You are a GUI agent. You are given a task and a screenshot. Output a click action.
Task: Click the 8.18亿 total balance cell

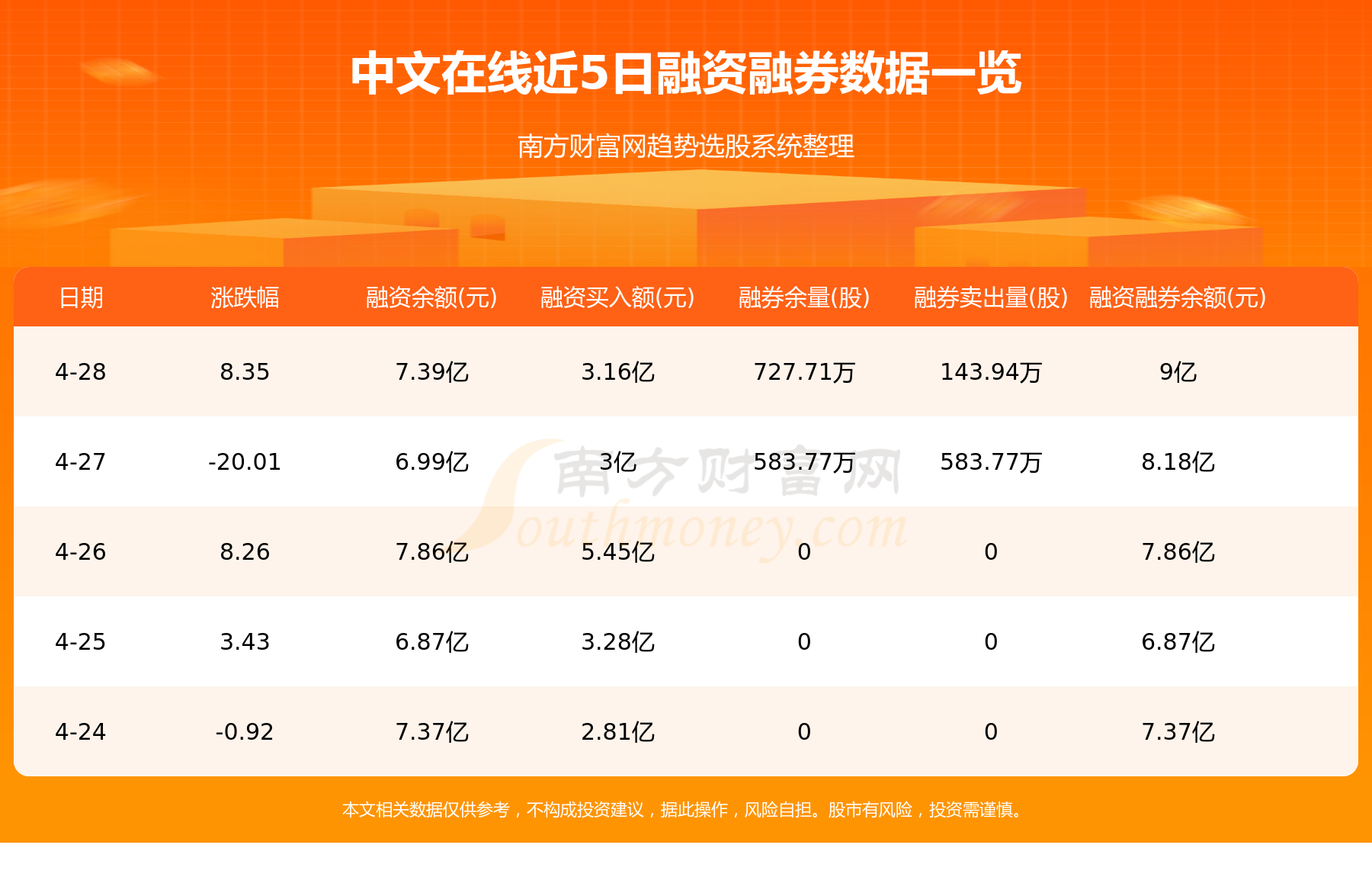pos(1178,461)
